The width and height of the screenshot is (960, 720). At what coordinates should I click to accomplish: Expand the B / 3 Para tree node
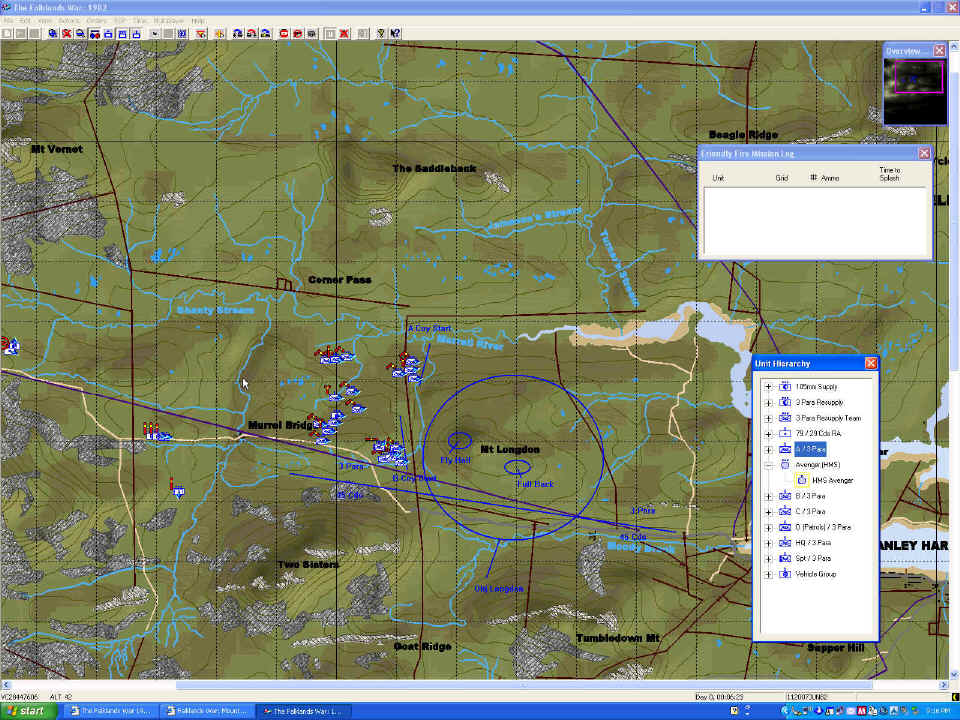pyautogui.click(x=768, y=496)
